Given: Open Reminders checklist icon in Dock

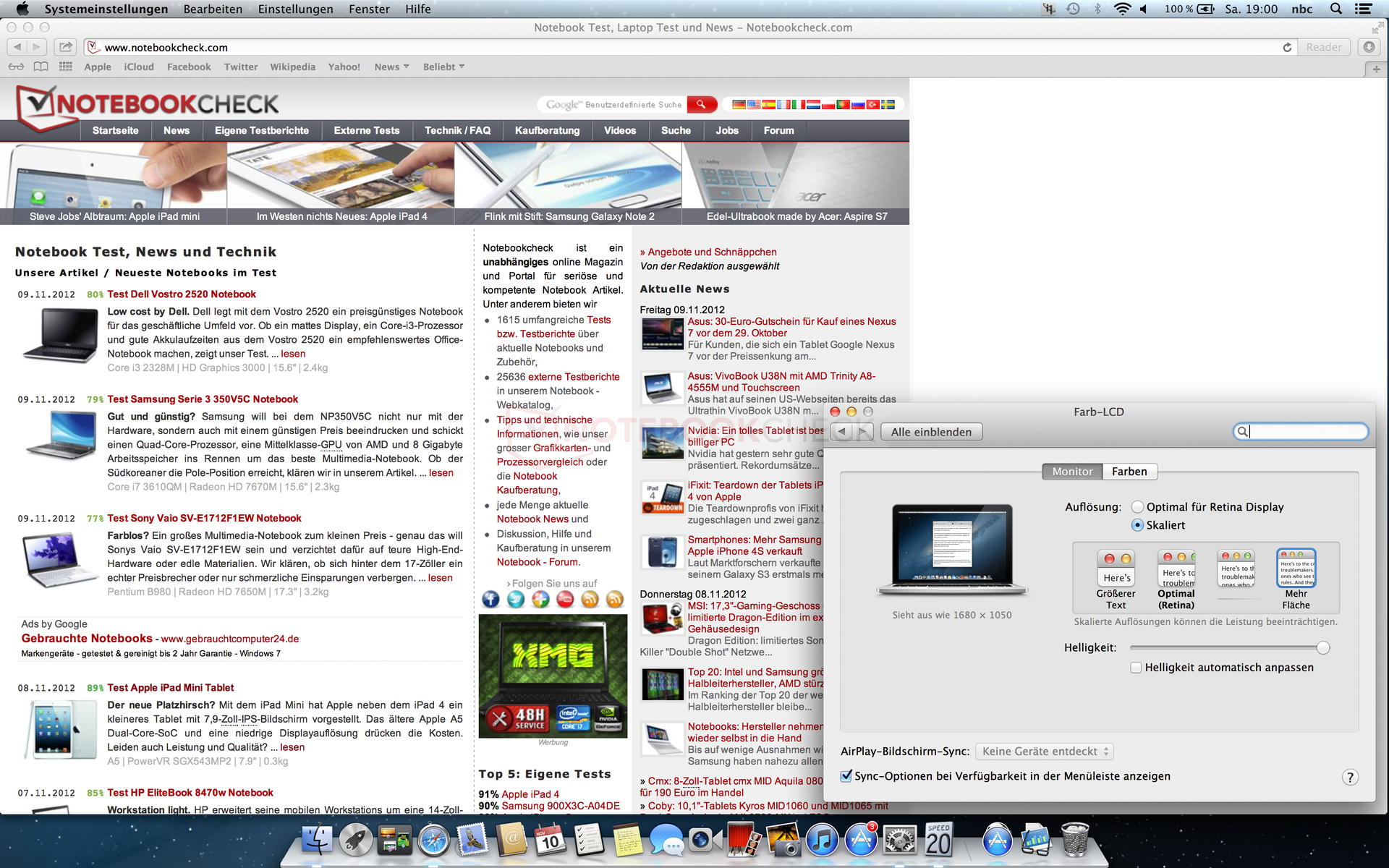Looking at the screenshot, I should tap(589, 841).
